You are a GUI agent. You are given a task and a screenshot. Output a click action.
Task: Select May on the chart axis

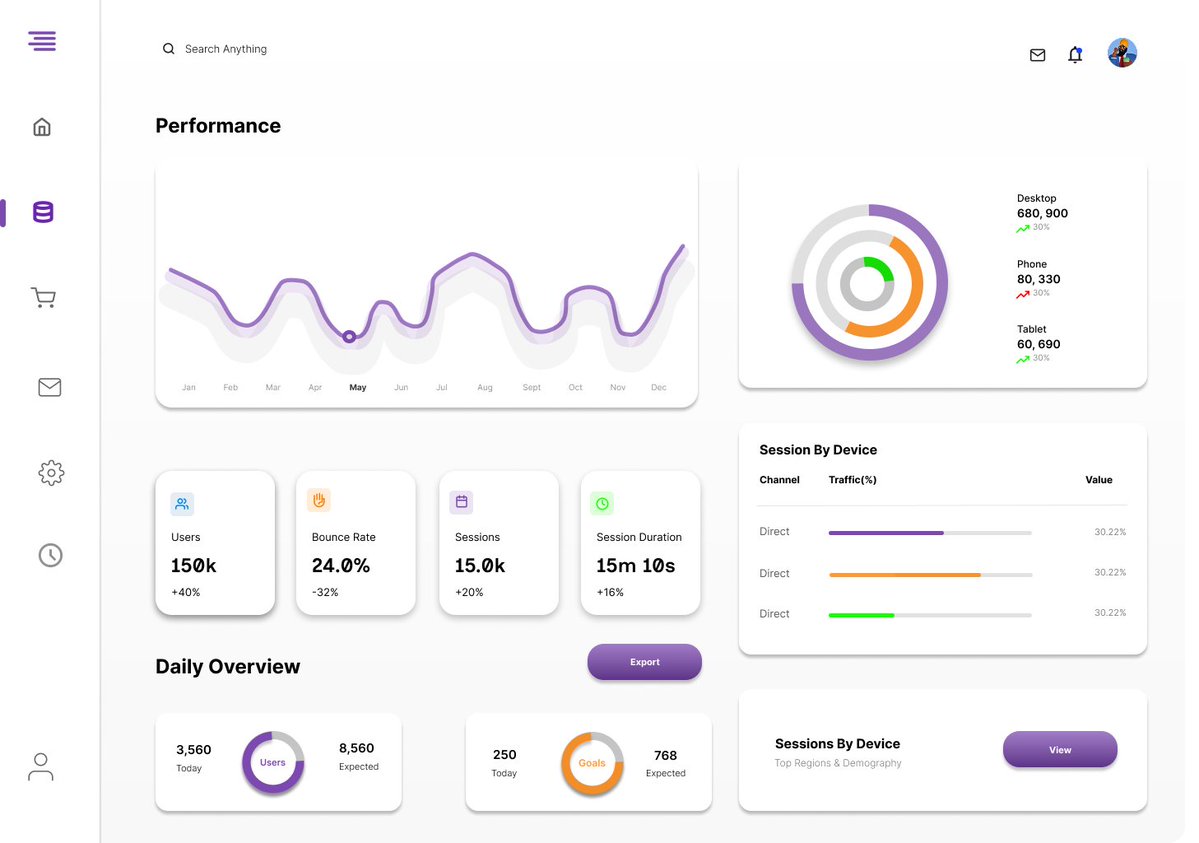pos(358,387)
